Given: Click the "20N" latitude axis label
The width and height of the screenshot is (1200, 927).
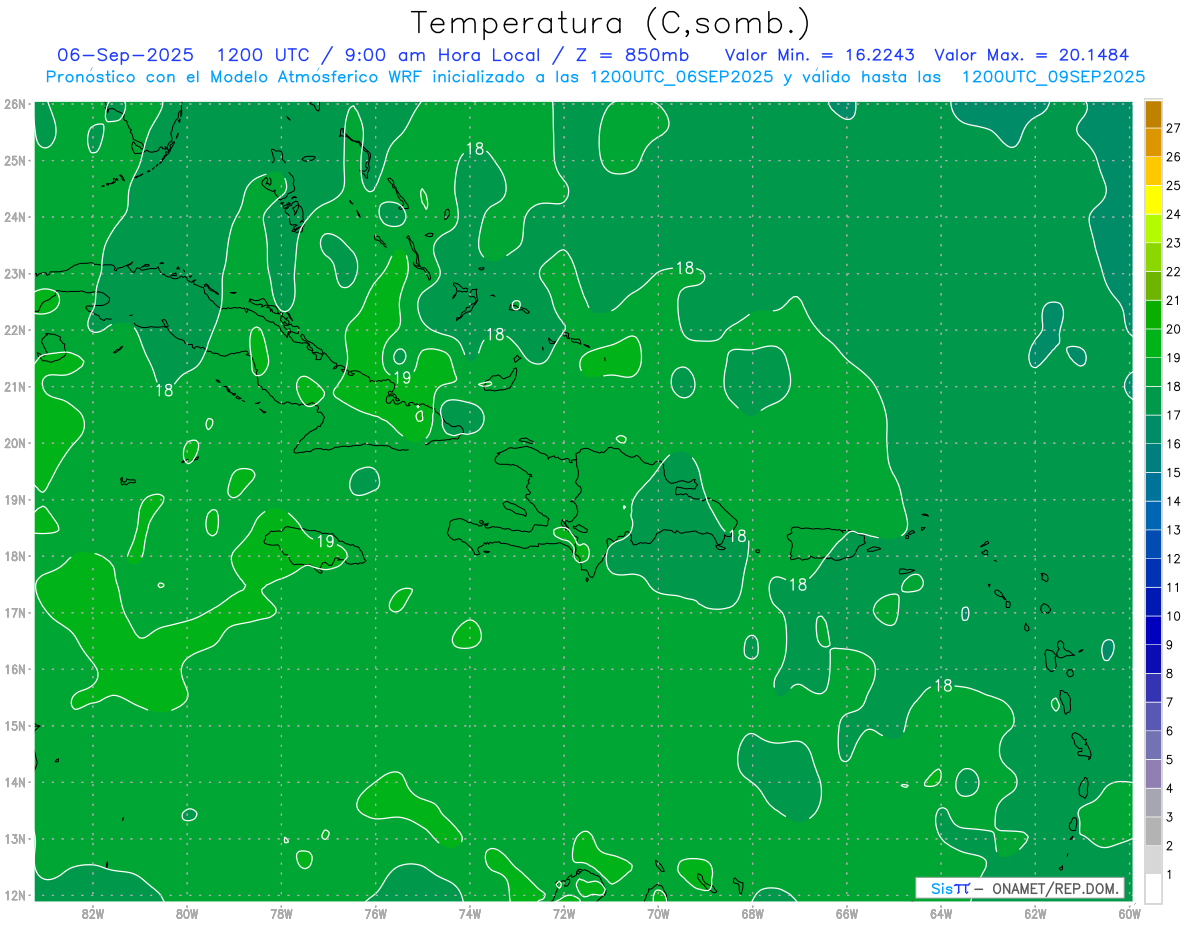Looking at the screenshot, I should (x=14, y=443).
